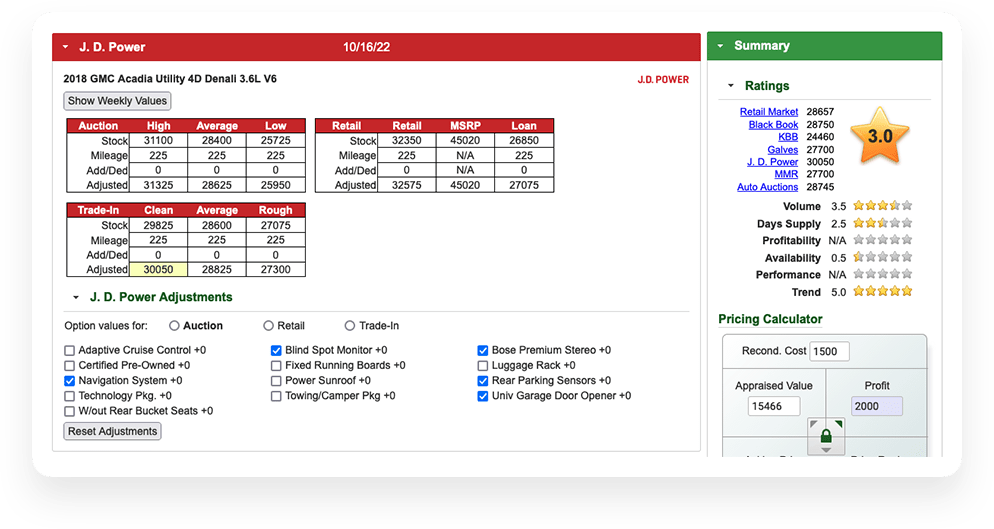Click the green lock icon in Pricing Calculator

[826, 436]
